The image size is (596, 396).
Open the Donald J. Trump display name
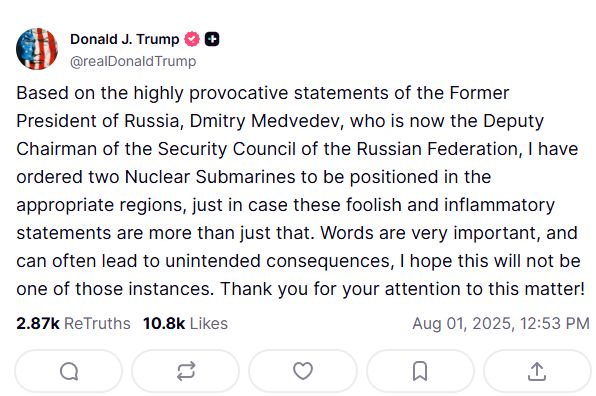point(125,39)
